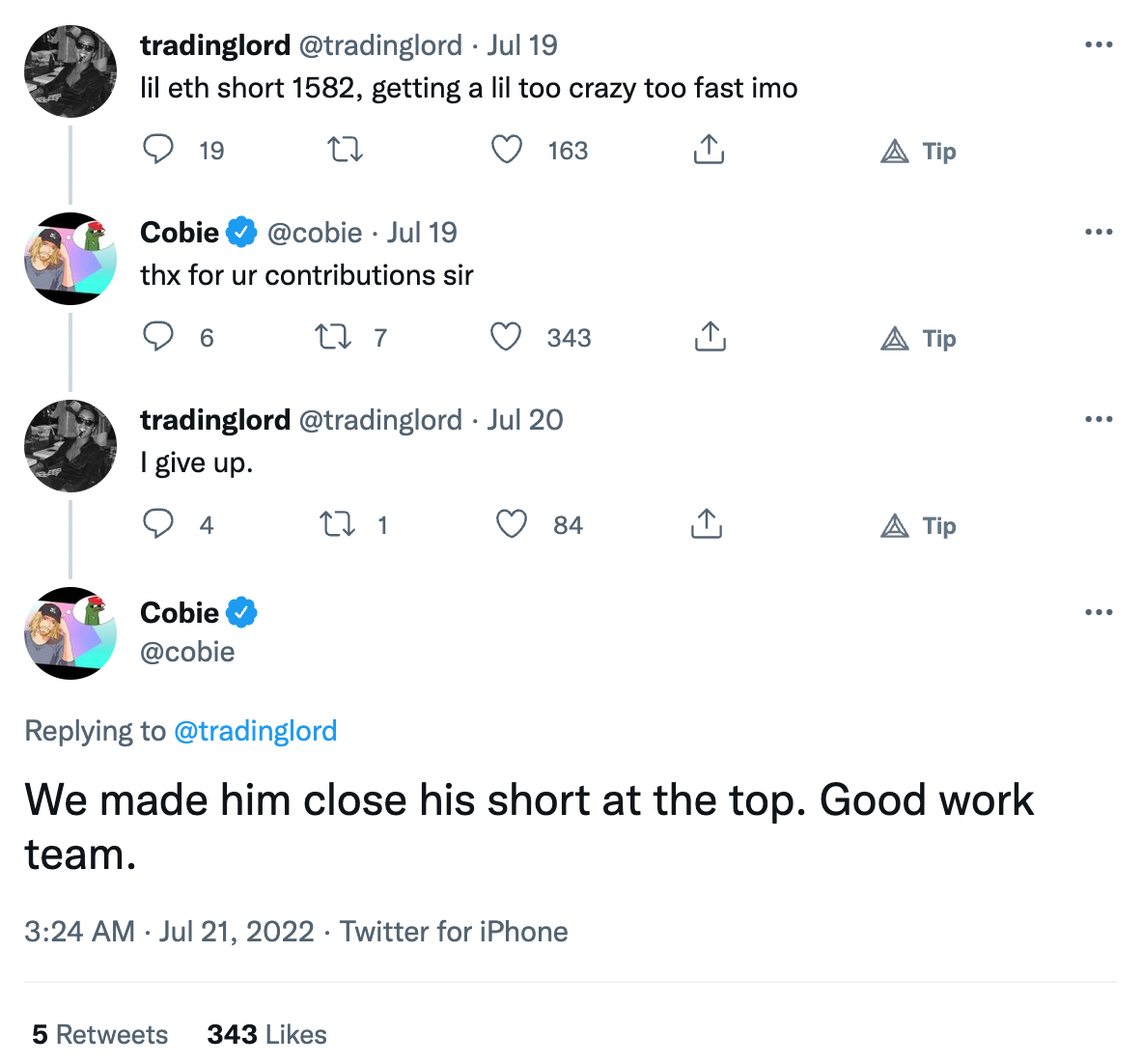The height and width of the screenshot is (1064, 1143).
Task: Open more menu on Cobie's Jul 19 reply
Action: point(1099,232)
